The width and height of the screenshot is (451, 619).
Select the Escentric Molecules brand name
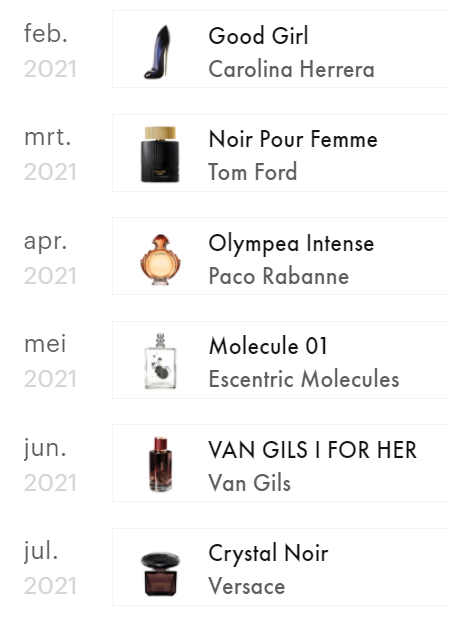click(x=304, y=379)
